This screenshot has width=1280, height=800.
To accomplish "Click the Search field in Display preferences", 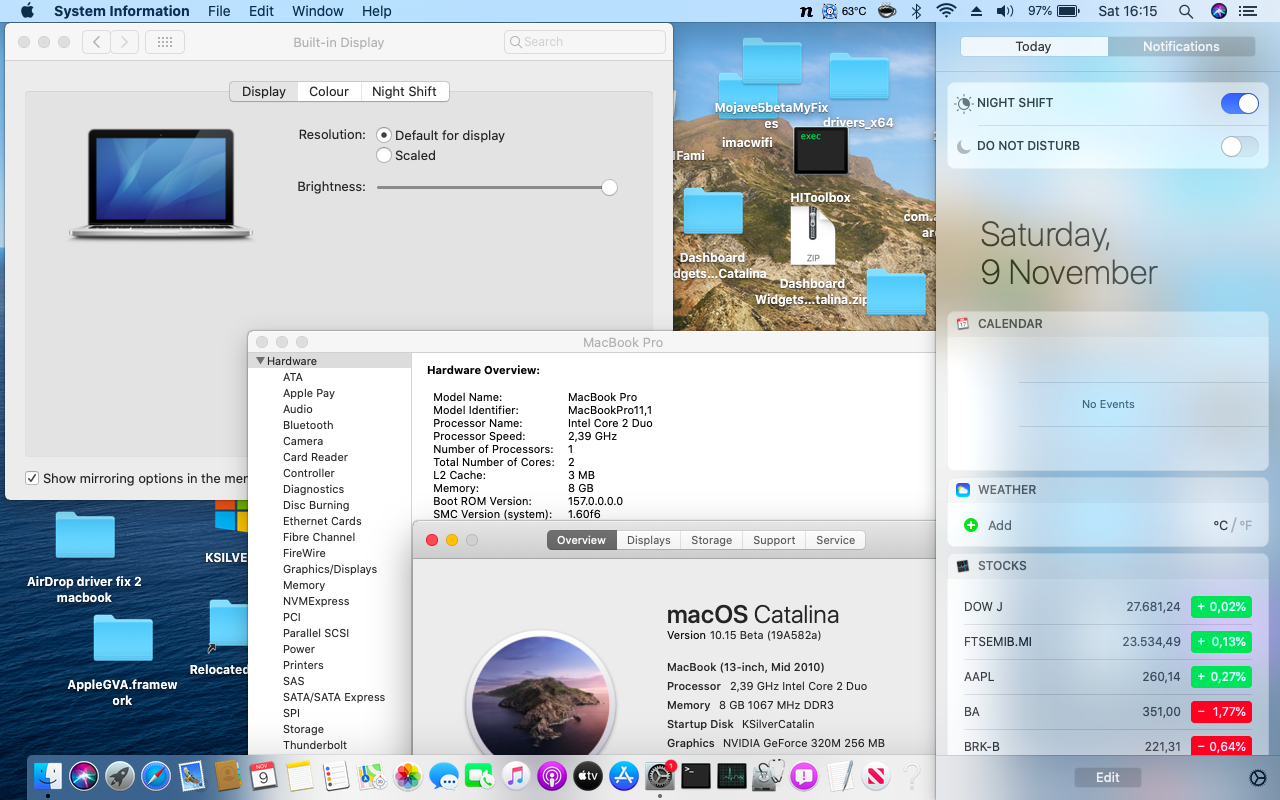I will (585, 42).
